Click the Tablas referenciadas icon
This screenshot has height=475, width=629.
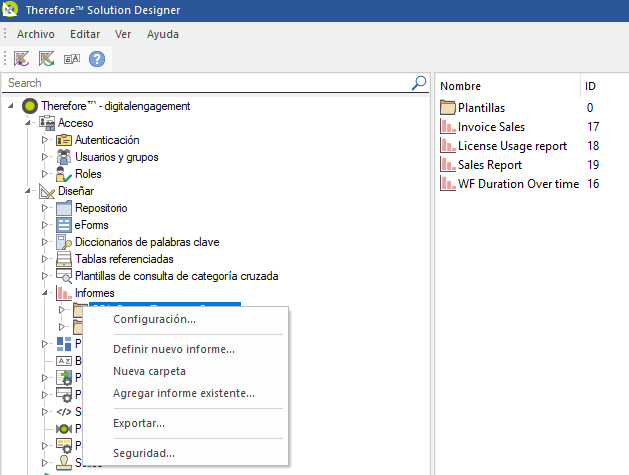tap(64, 259)
